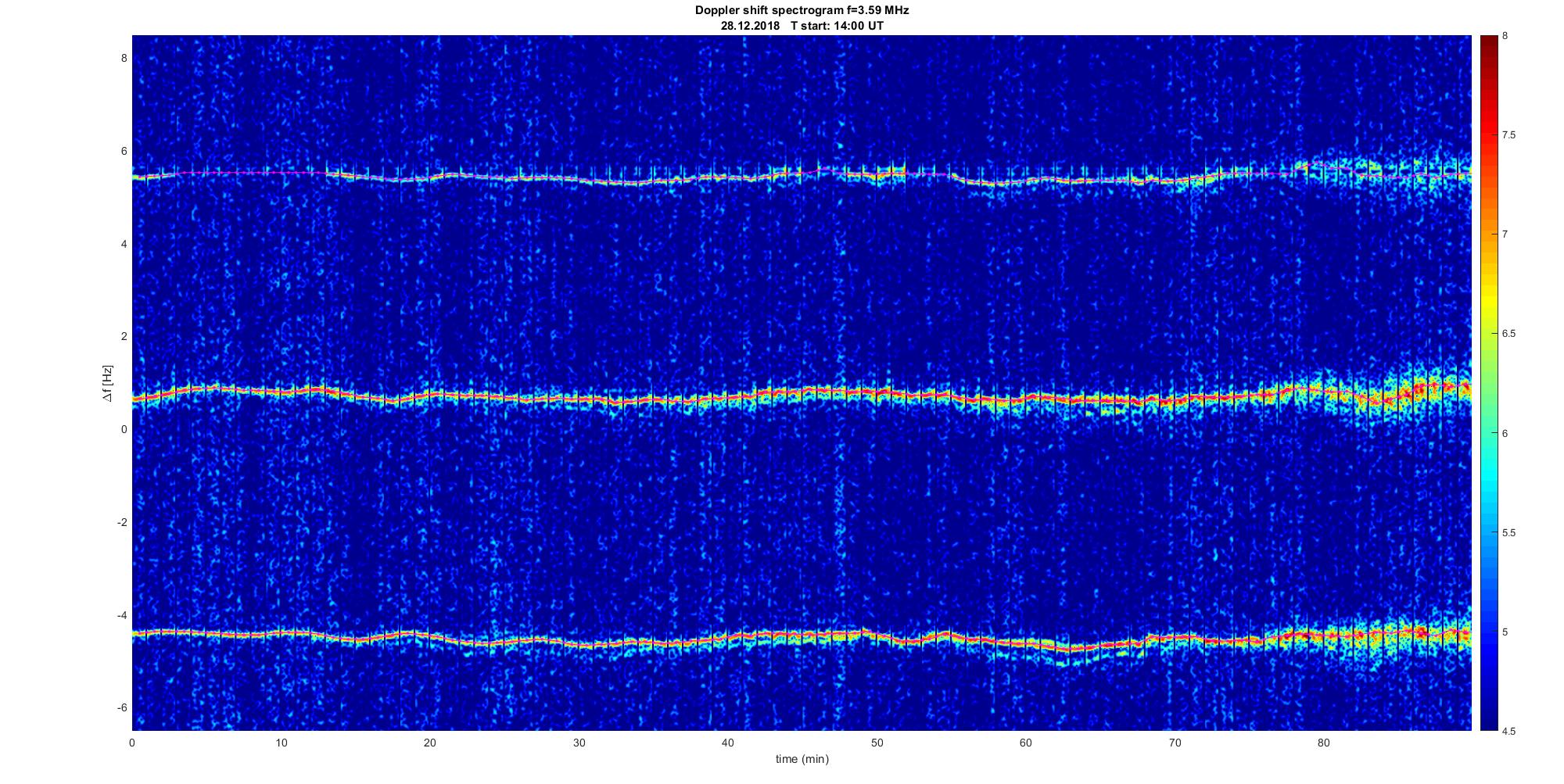
Task: Click the 'Δf [Hz]' y-axis label
Action: pos(108,383)
